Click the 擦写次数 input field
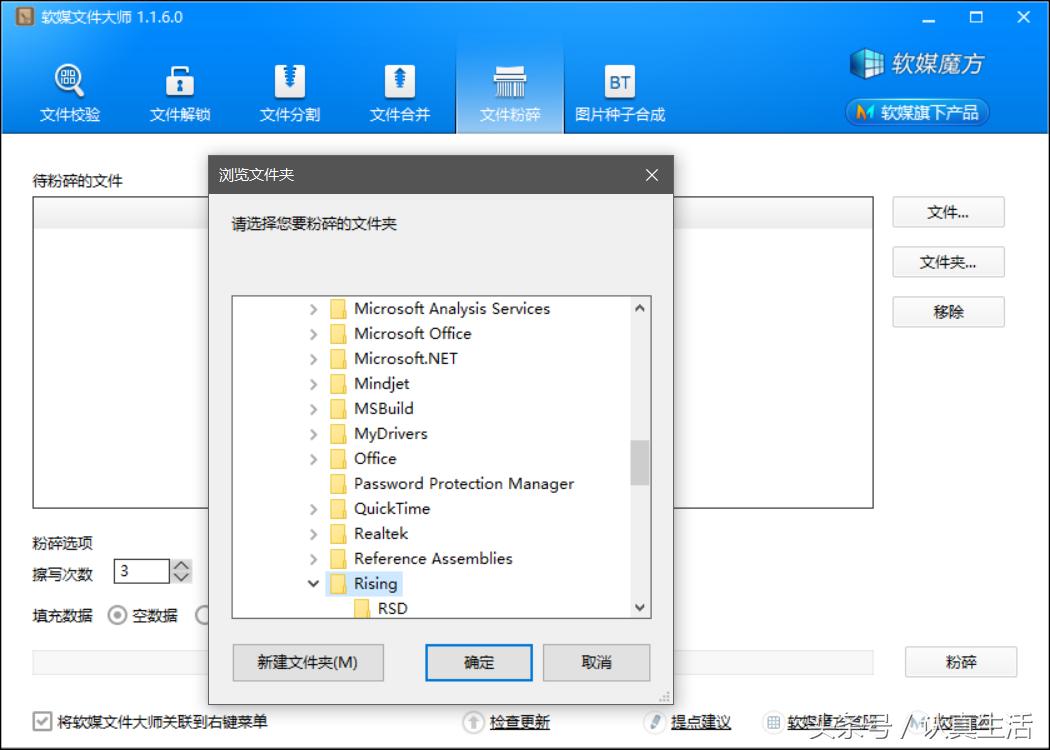 click(141, 571)
